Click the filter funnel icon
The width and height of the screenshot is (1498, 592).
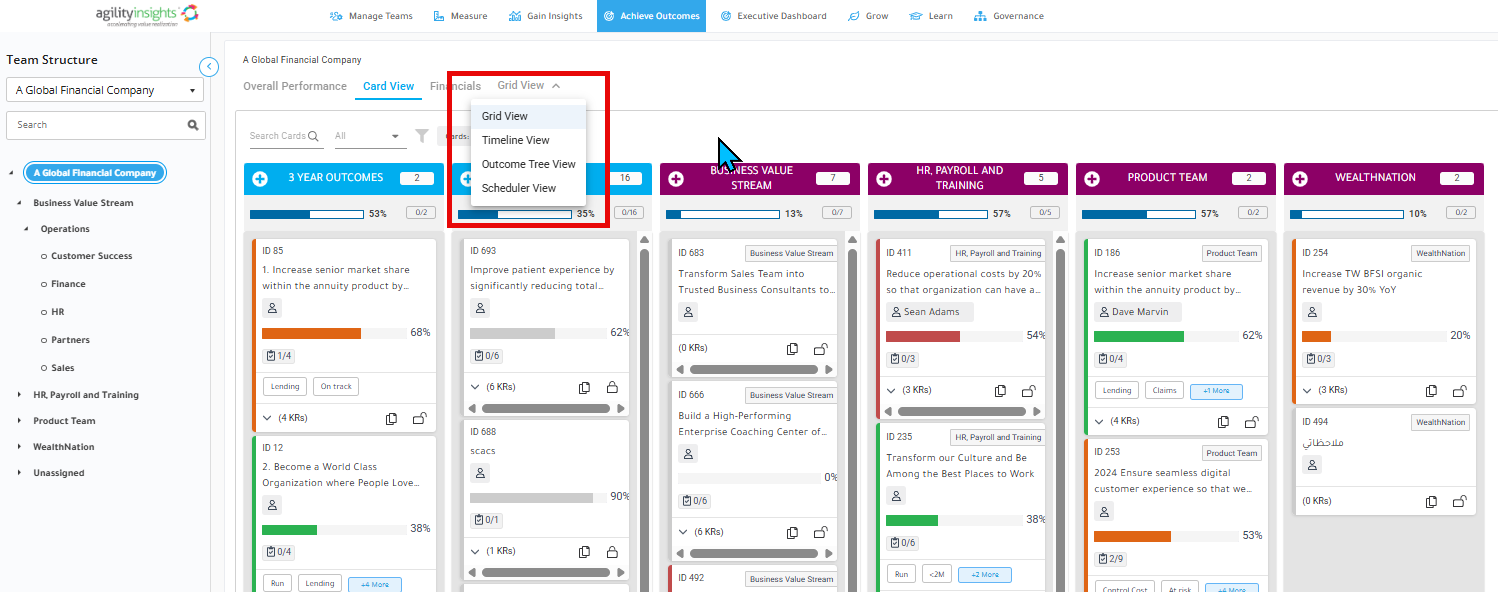[x=422, y=136]
